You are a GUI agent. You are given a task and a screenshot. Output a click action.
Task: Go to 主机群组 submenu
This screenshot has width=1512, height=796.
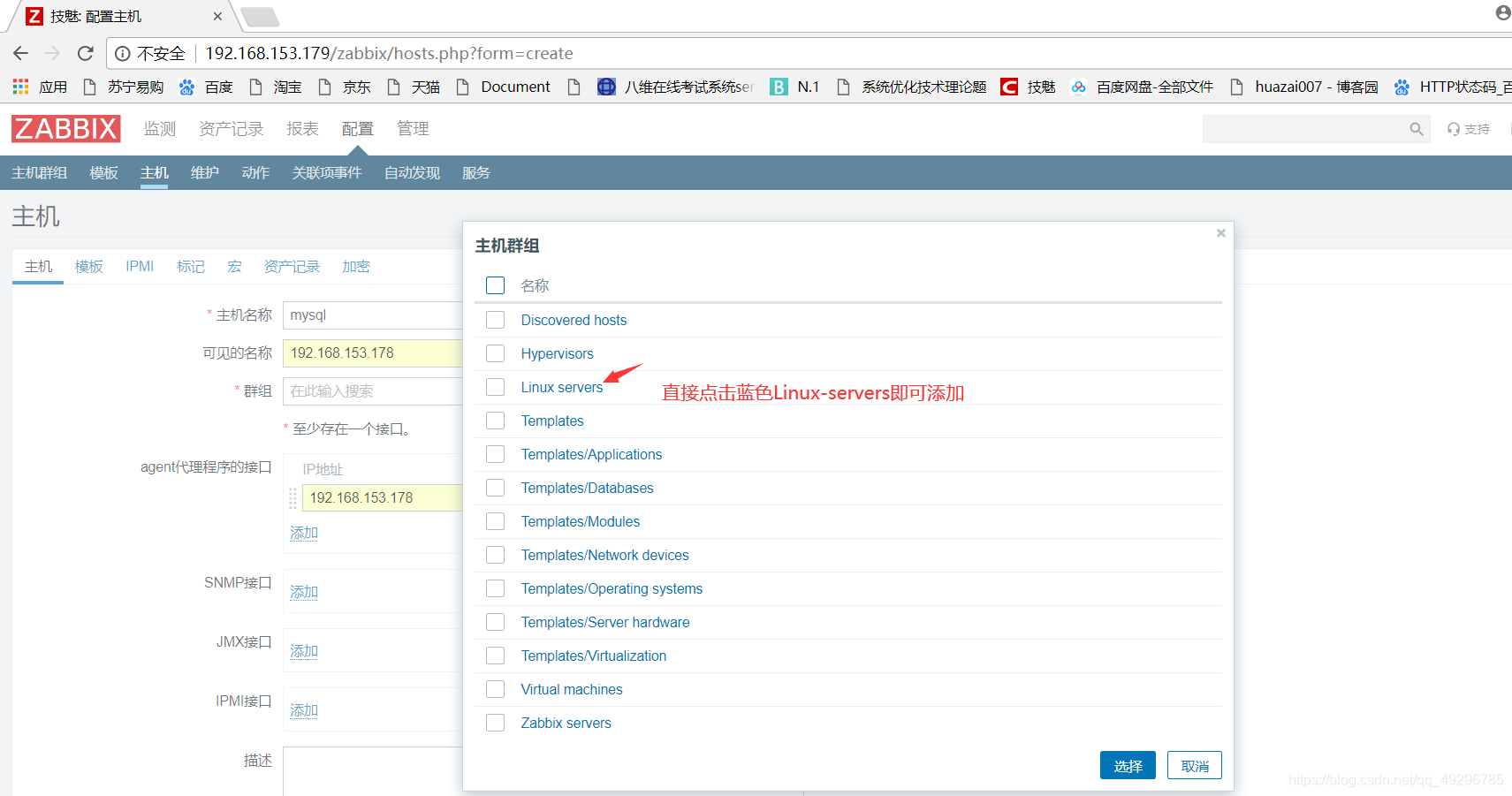(40, 173)
